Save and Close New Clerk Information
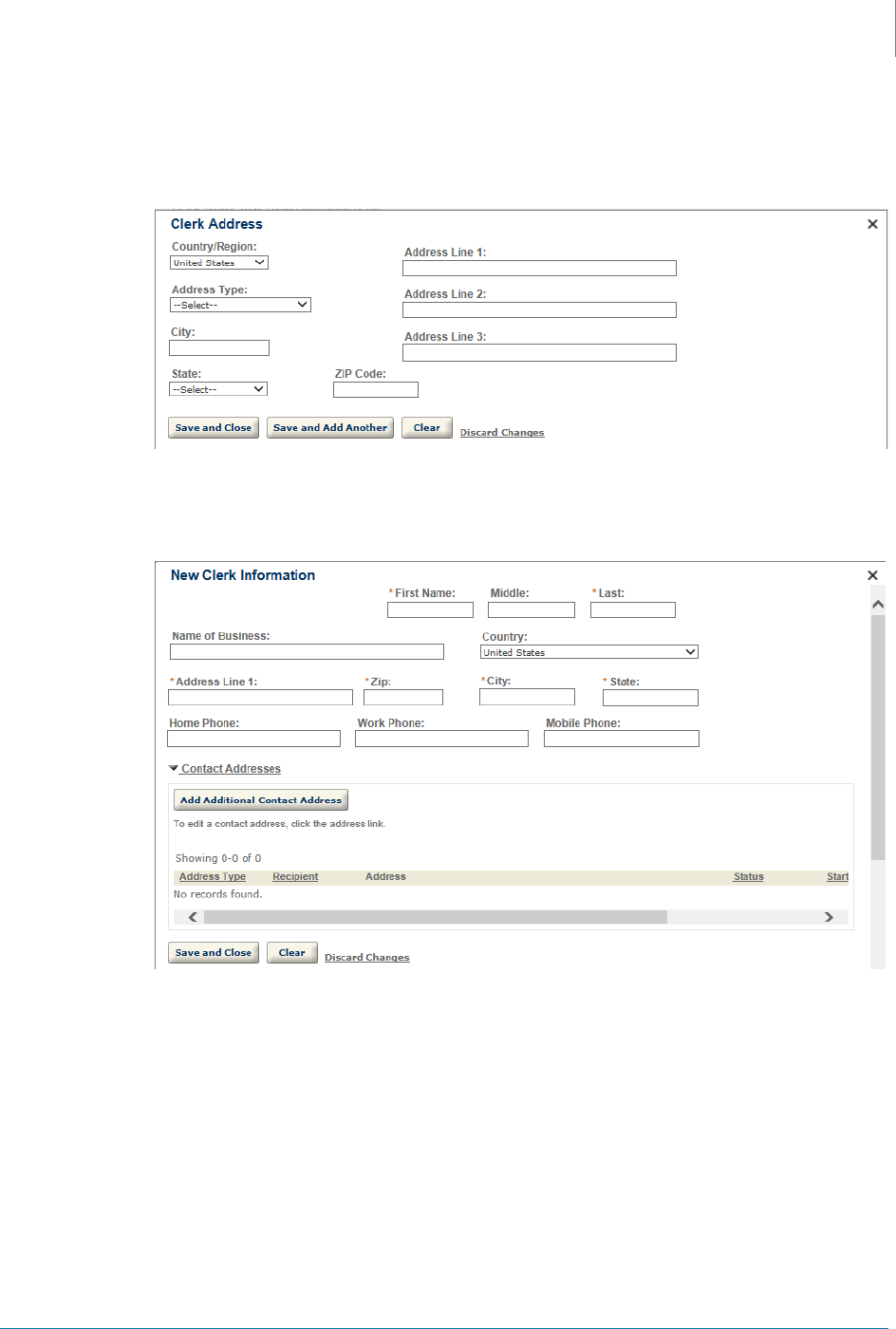Viewport: 896px width, 1329px height. pyautogui.click(x=214, y=953)
